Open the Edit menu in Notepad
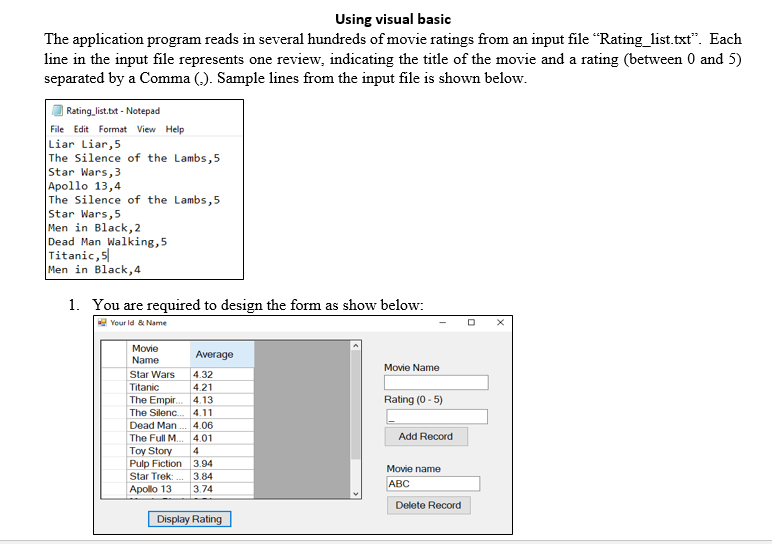This screenshot has width=772, height=544. [x=81, y=129]
